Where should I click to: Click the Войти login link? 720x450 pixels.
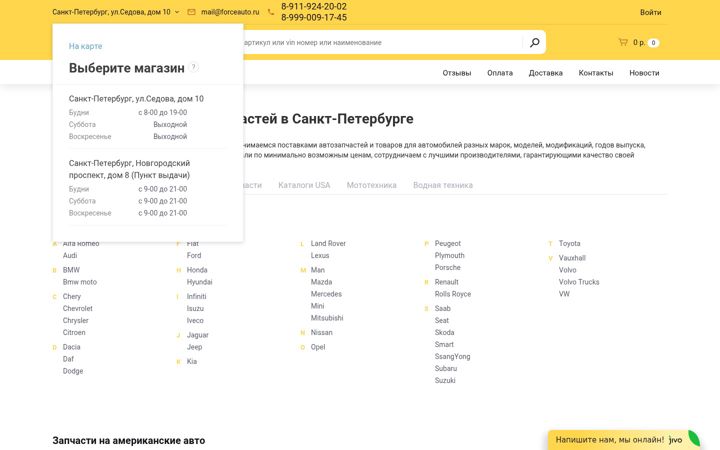651,12
